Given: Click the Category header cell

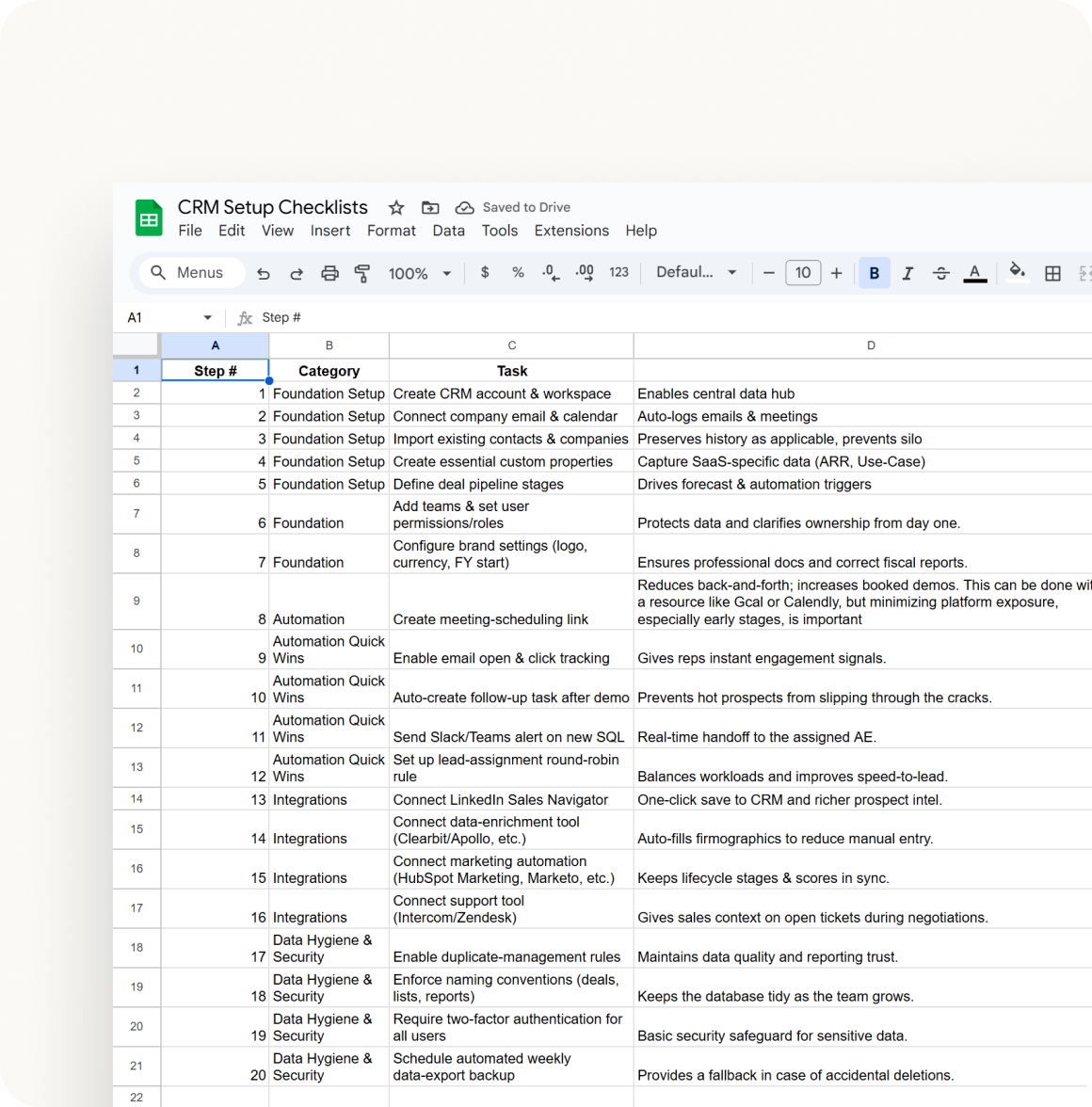Looking at the screenshot, I should coord(329,371).
